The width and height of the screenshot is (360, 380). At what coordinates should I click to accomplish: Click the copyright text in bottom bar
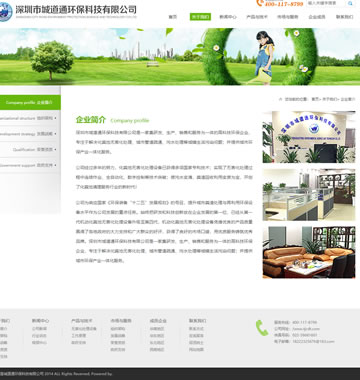tap(56, 374)
